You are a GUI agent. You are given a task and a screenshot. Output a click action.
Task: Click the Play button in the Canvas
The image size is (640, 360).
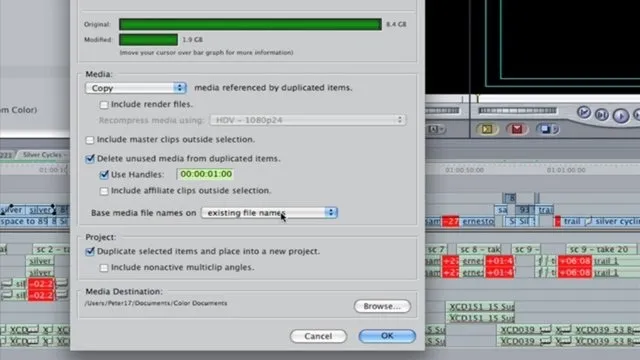tap(621, 115)
